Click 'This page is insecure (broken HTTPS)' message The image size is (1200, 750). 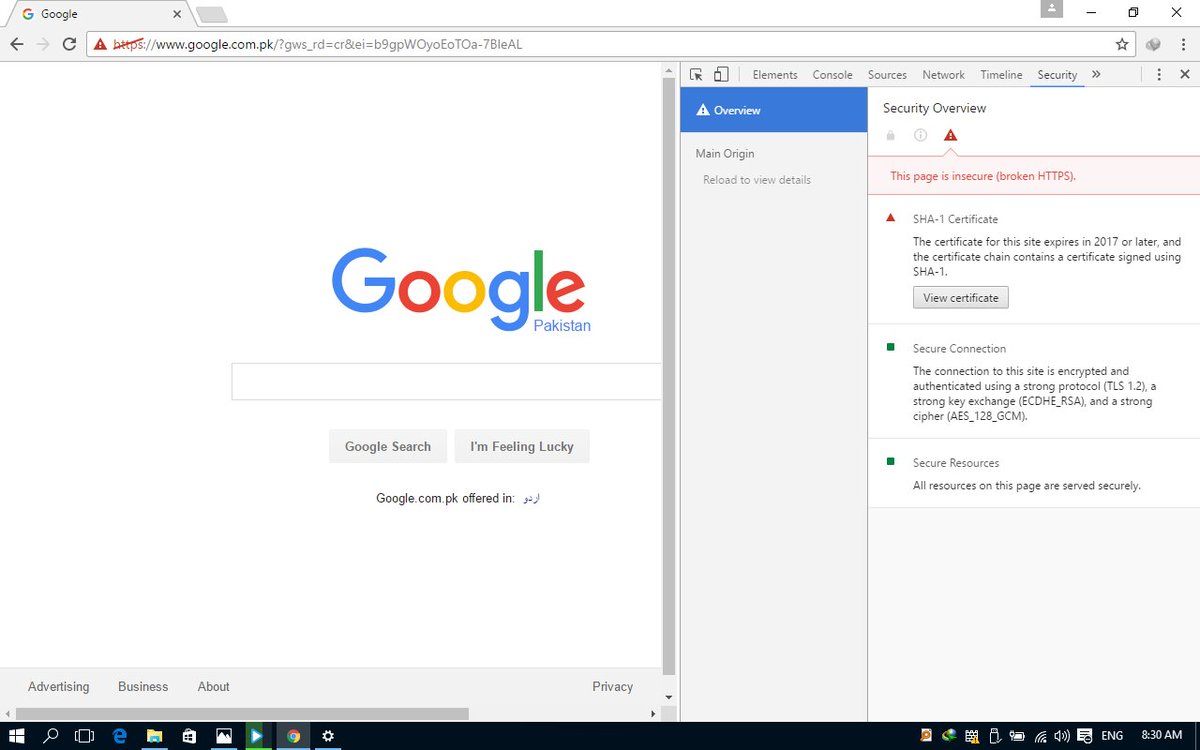983,176
